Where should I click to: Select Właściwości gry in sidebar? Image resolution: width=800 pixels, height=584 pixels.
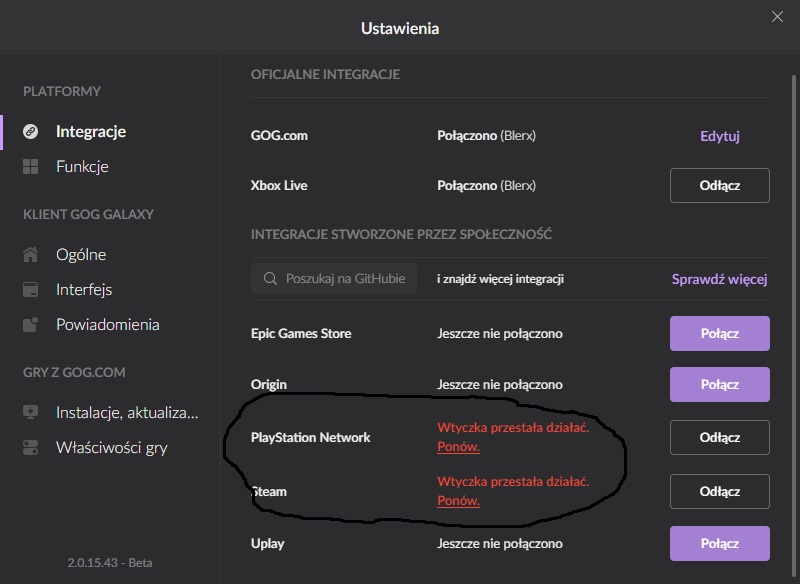(112, 448)
